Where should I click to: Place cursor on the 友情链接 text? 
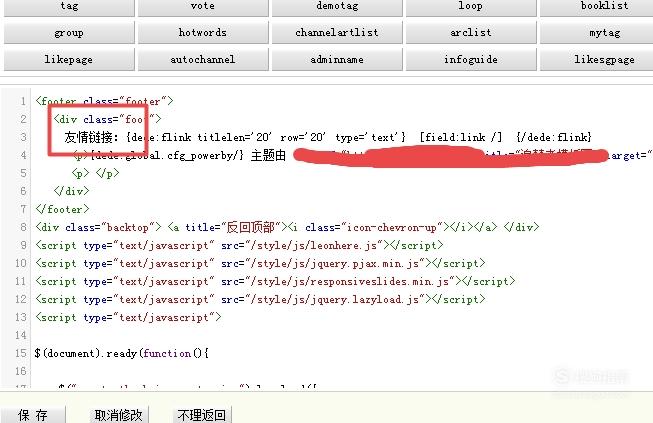click(91, 137)
